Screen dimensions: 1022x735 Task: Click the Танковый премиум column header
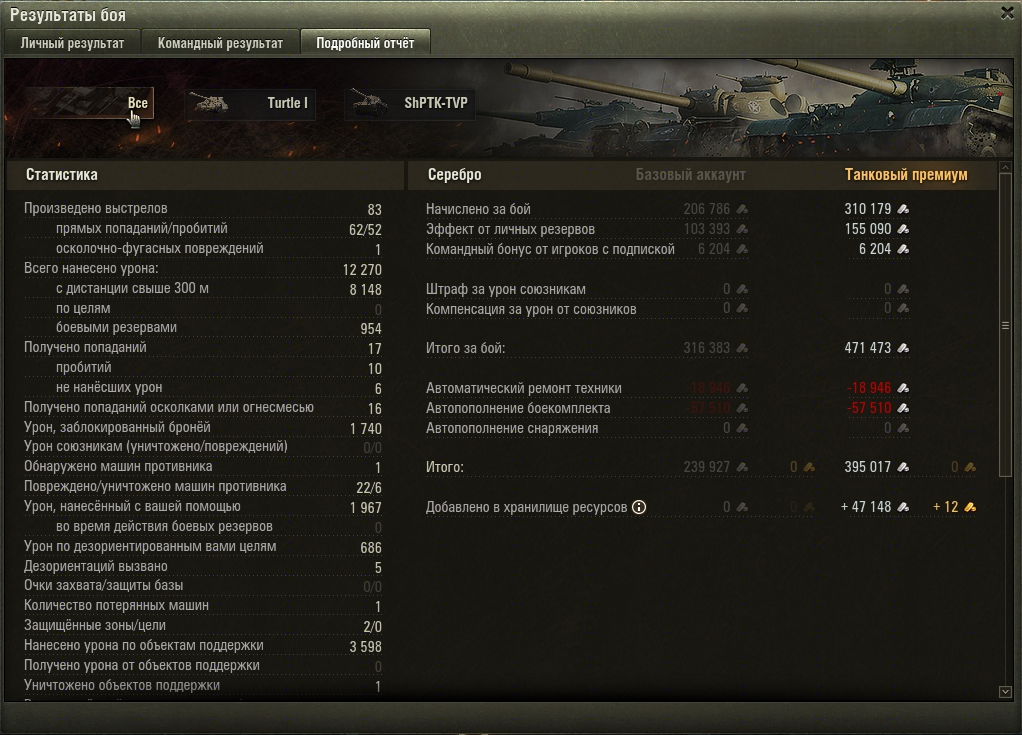point(906,175)
